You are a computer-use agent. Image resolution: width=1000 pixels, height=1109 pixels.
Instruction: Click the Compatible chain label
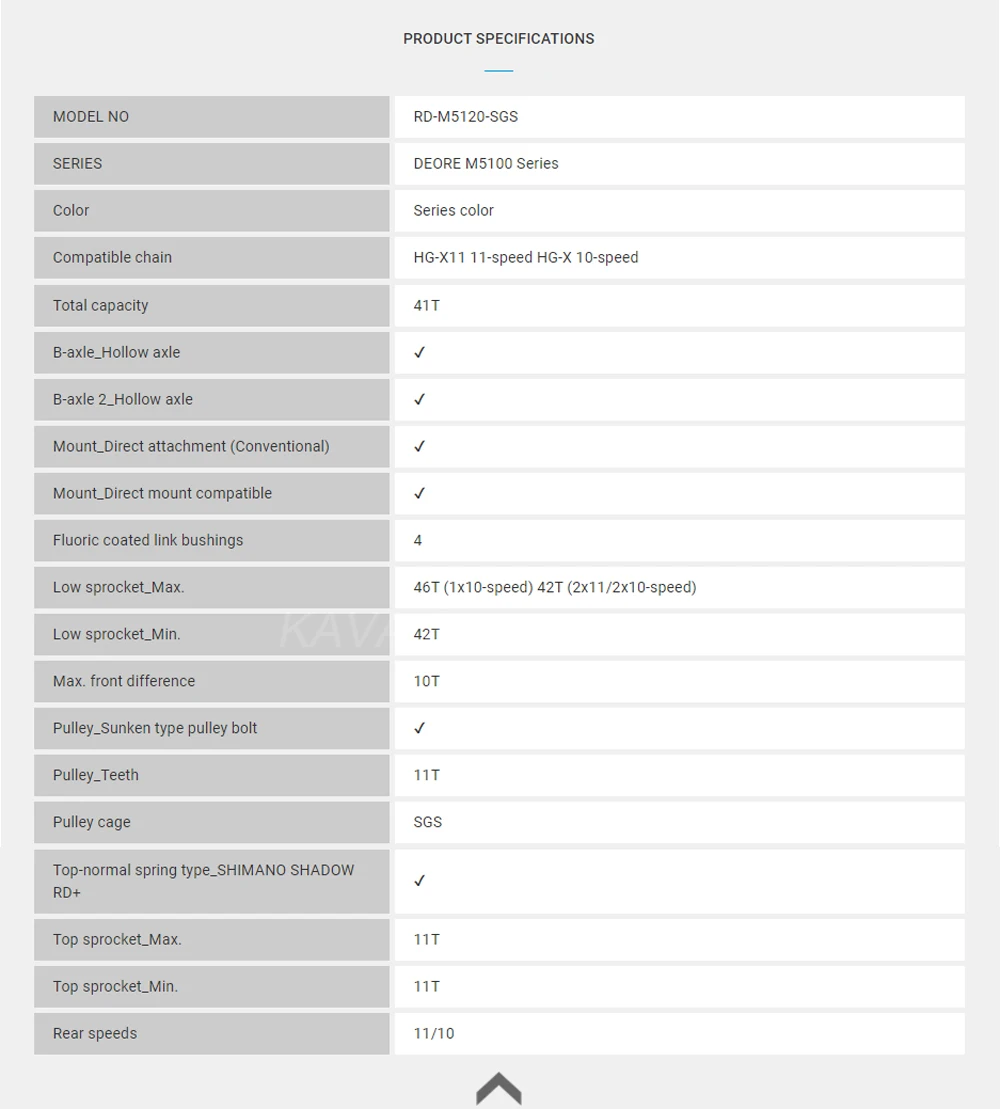coord(112,258)
